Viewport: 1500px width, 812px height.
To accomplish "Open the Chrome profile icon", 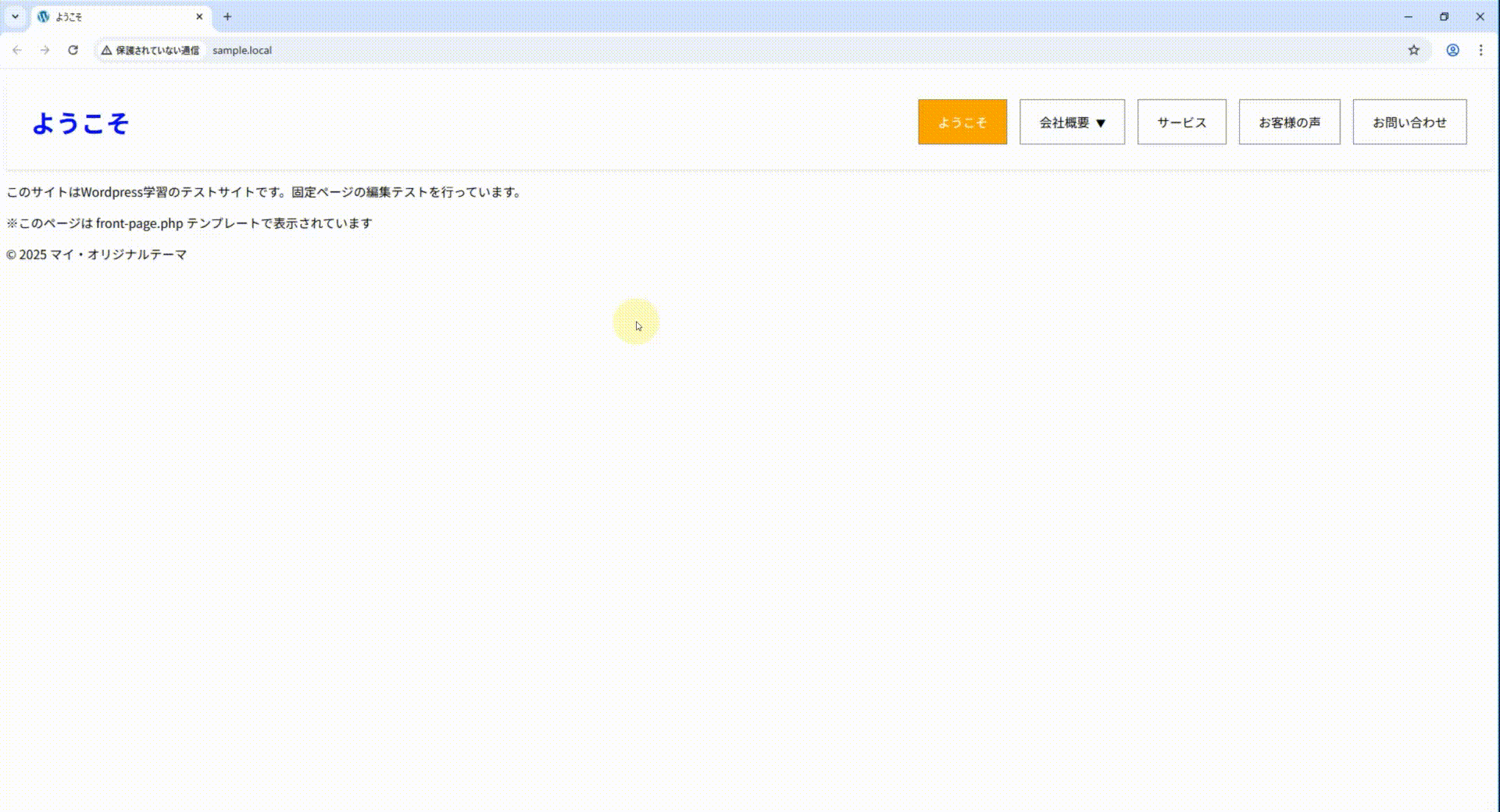I will click(1452, 50).
